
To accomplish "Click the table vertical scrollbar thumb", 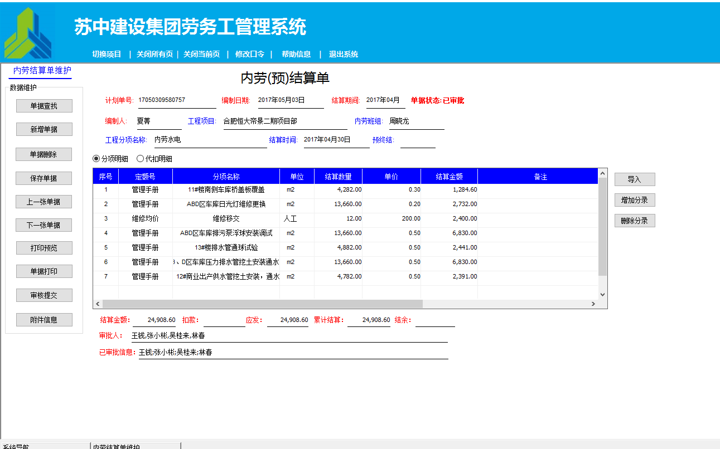I will click(x=602, y=227).
